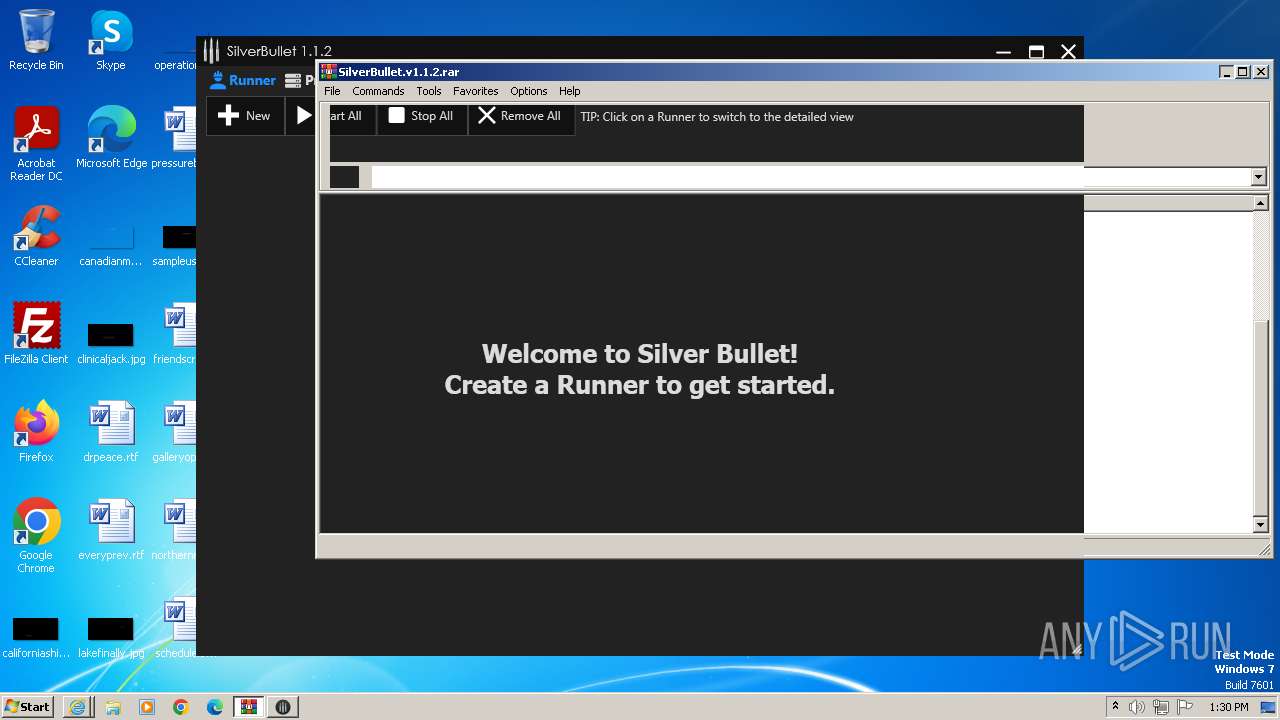Select the Skype desktop shortcut
This screenshot has height=720, width=1280.
tap(111, 40)
